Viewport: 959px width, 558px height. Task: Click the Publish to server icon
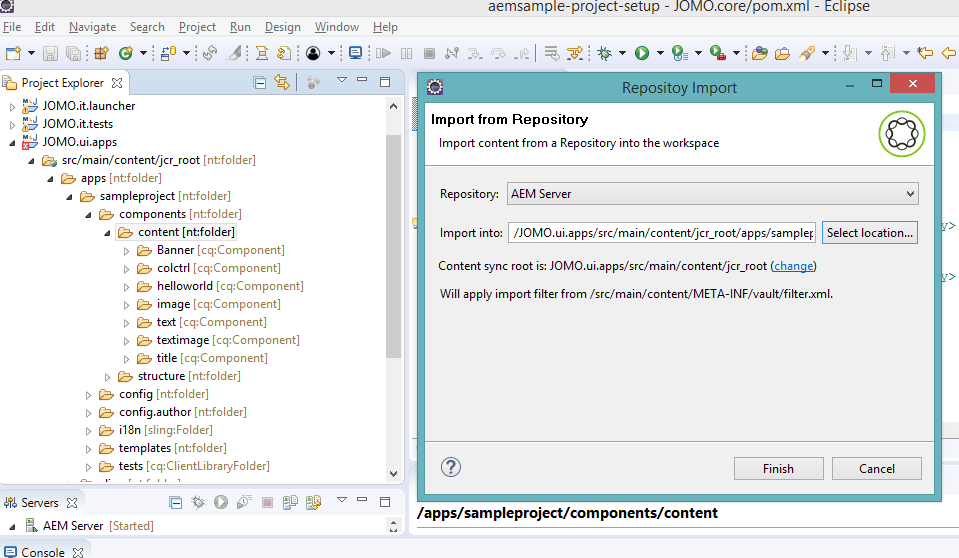coord(290,503)
